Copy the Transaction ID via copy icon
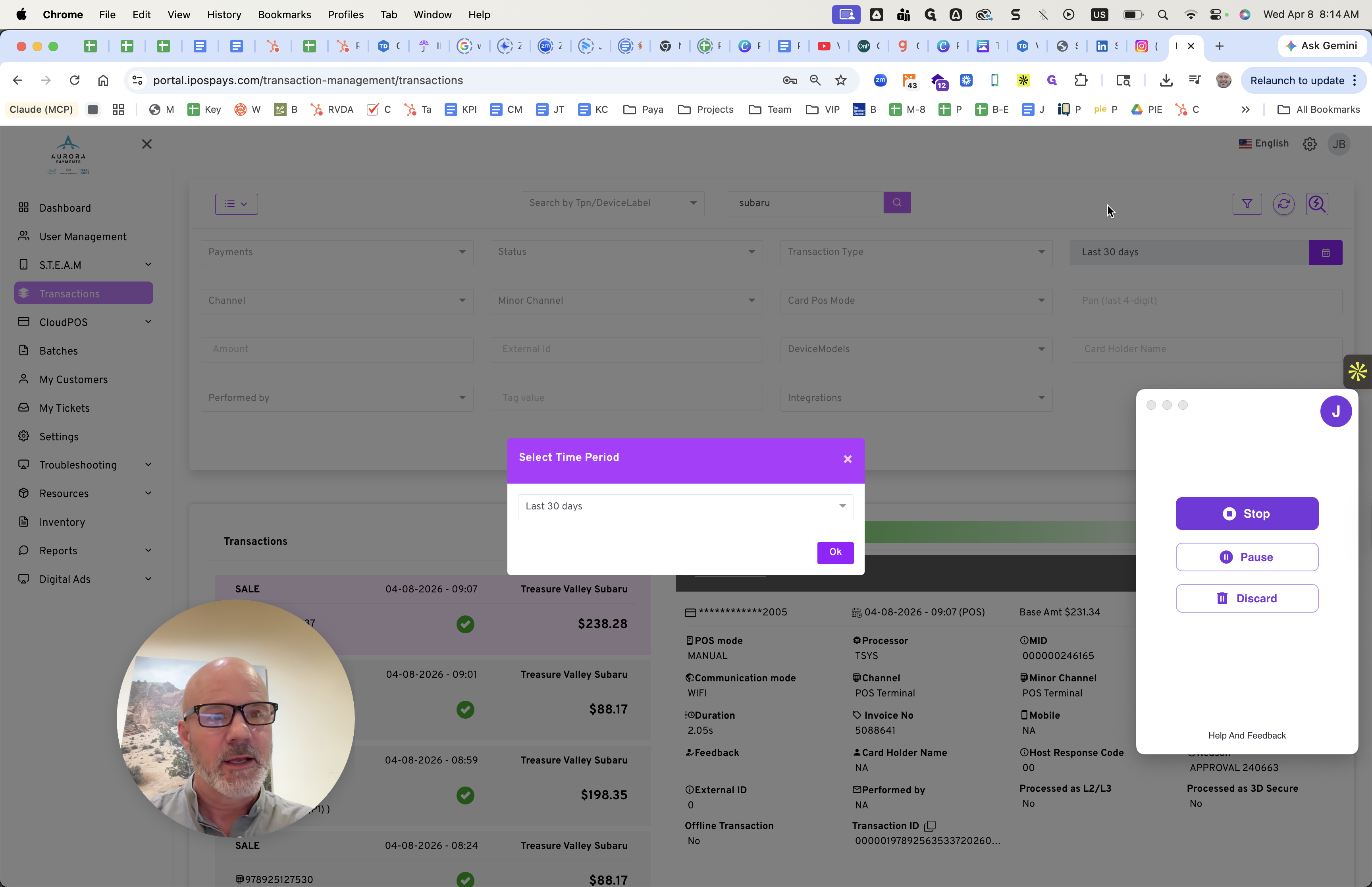This screenshot has width=1372, height=887. click(x=930, y=826)
